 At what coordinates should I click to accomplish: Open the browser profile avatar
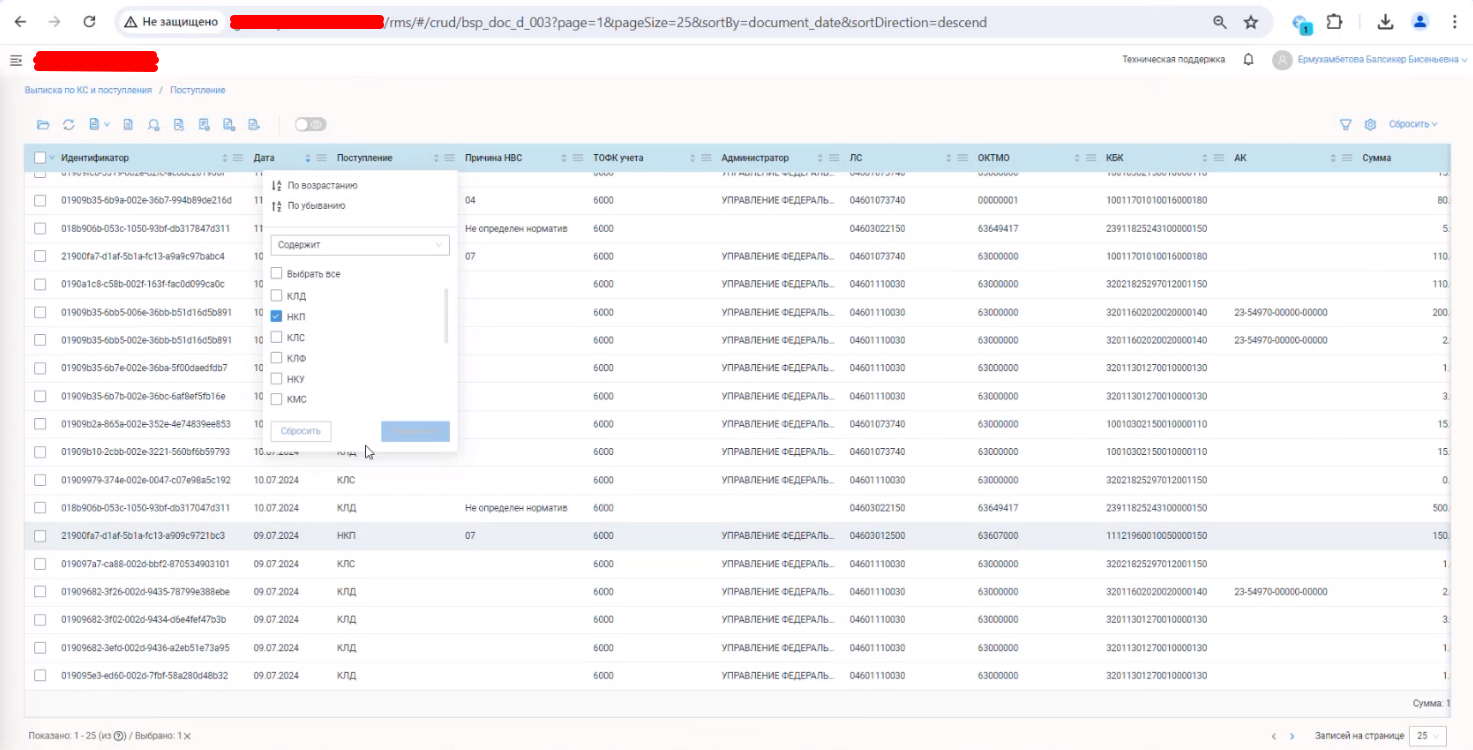coord(1420,22)
